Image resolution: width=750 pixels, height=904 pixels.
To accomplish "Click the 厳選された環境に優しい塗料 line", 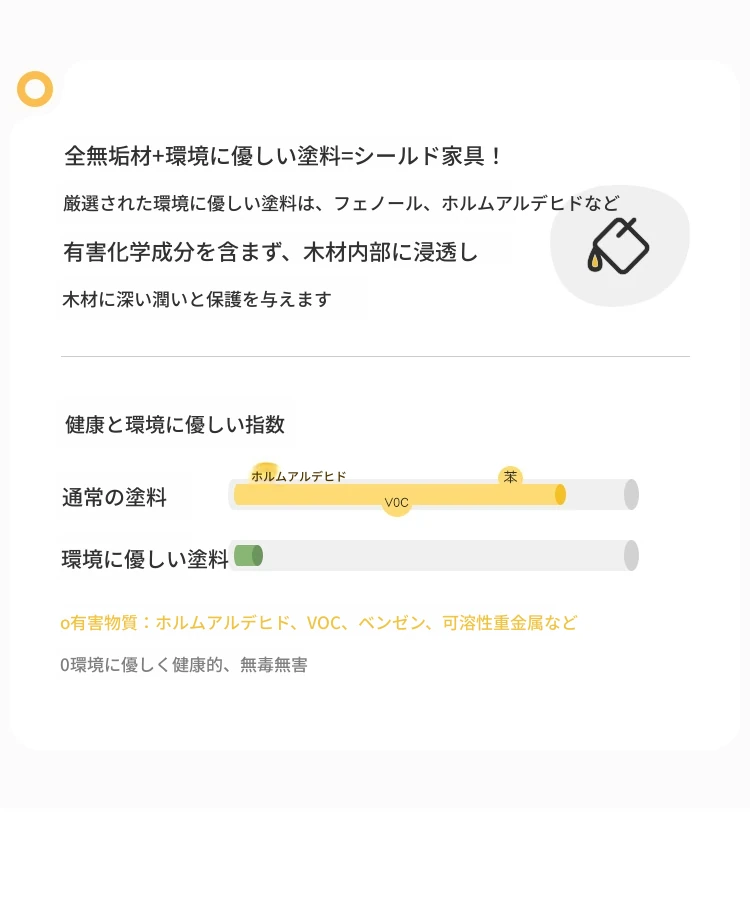I will pos(341,203).
